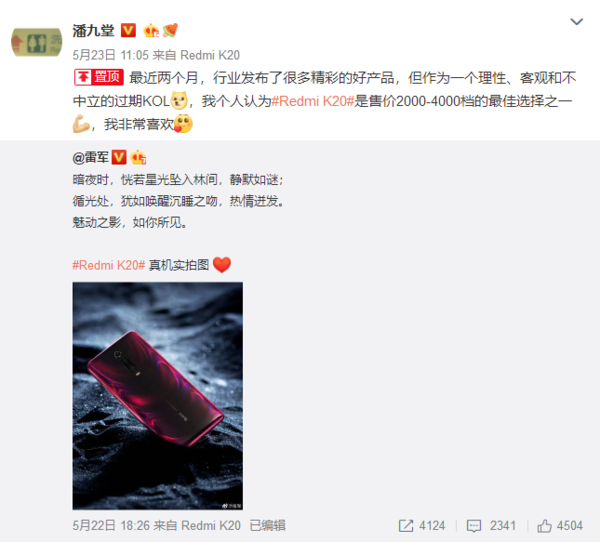Click the 来自 Redmi K20 source link under 潘九堂
Screen dimensions: 600x542
click(196, 55)
